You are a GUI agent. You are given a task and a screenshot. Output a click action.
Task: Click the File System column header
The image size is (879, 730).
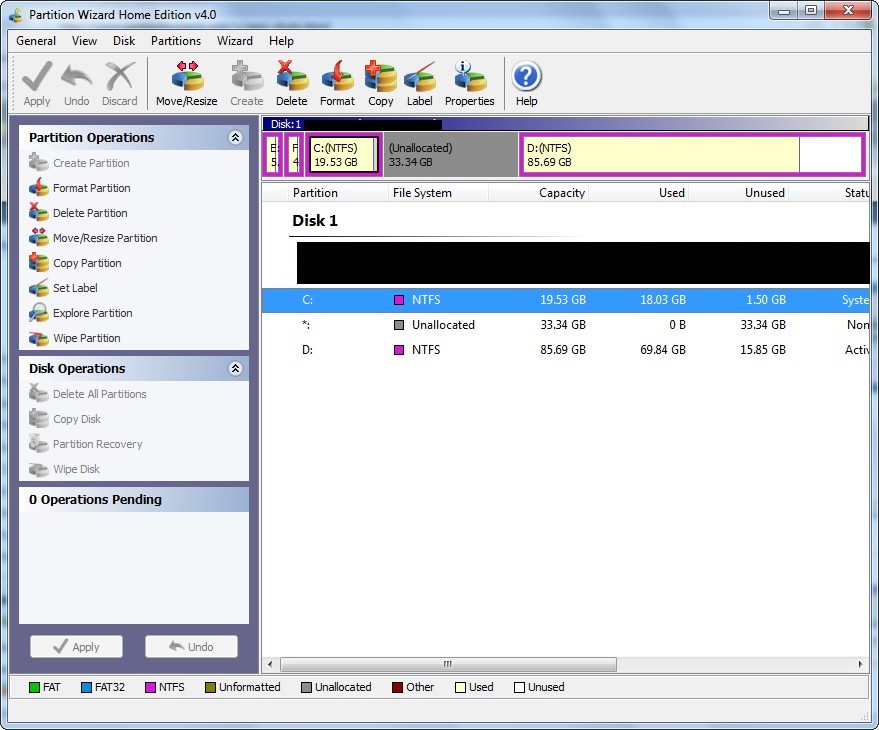coord(438,193)
